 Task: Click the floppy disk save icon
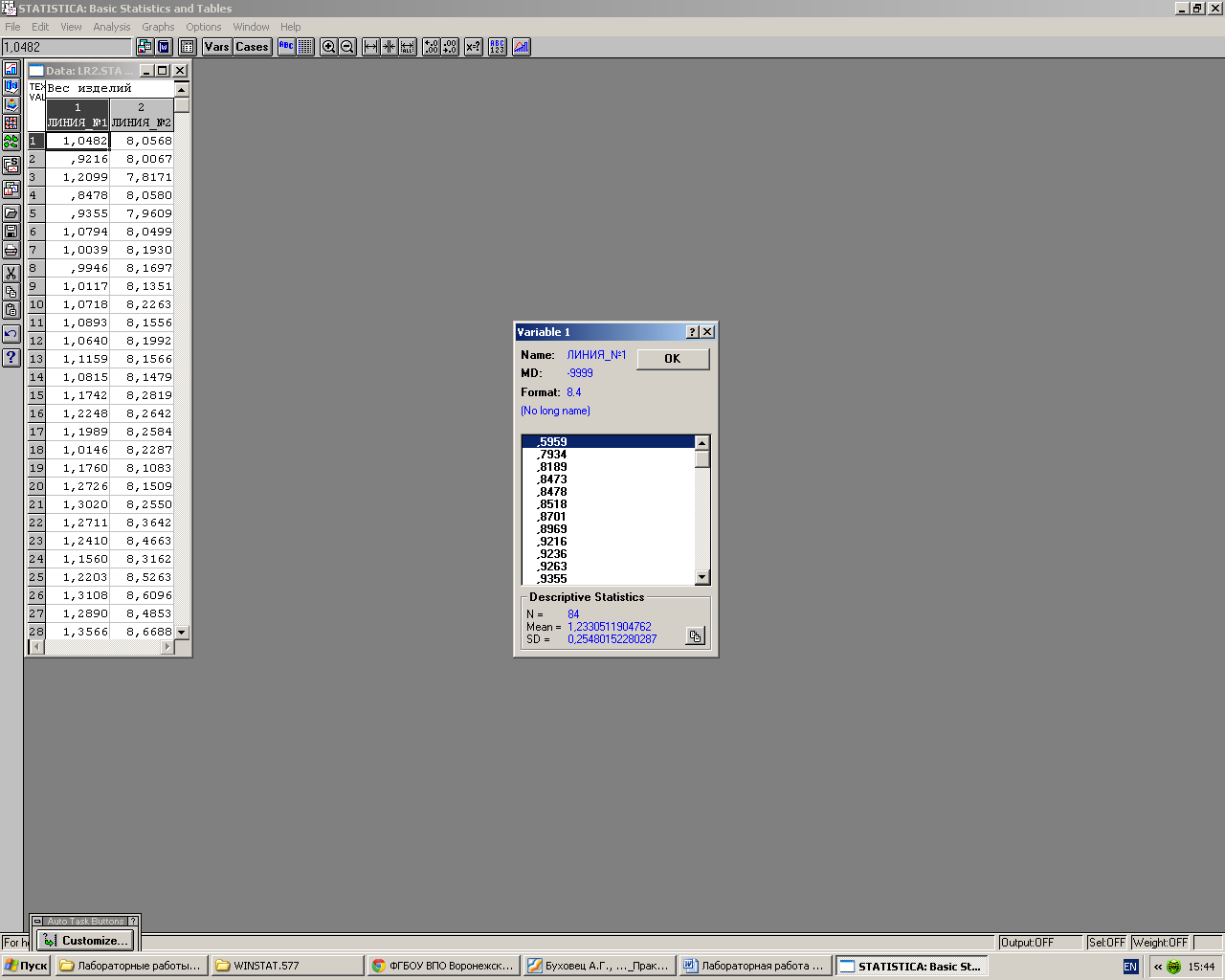pos(11,232)
